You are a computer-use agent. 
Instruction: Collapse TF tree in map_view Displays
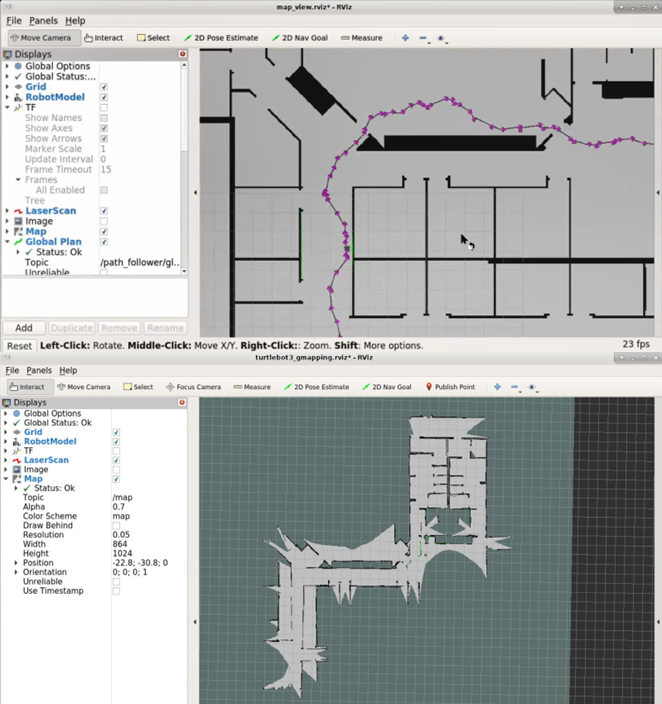pyautogui.click(x=7, y=107)
